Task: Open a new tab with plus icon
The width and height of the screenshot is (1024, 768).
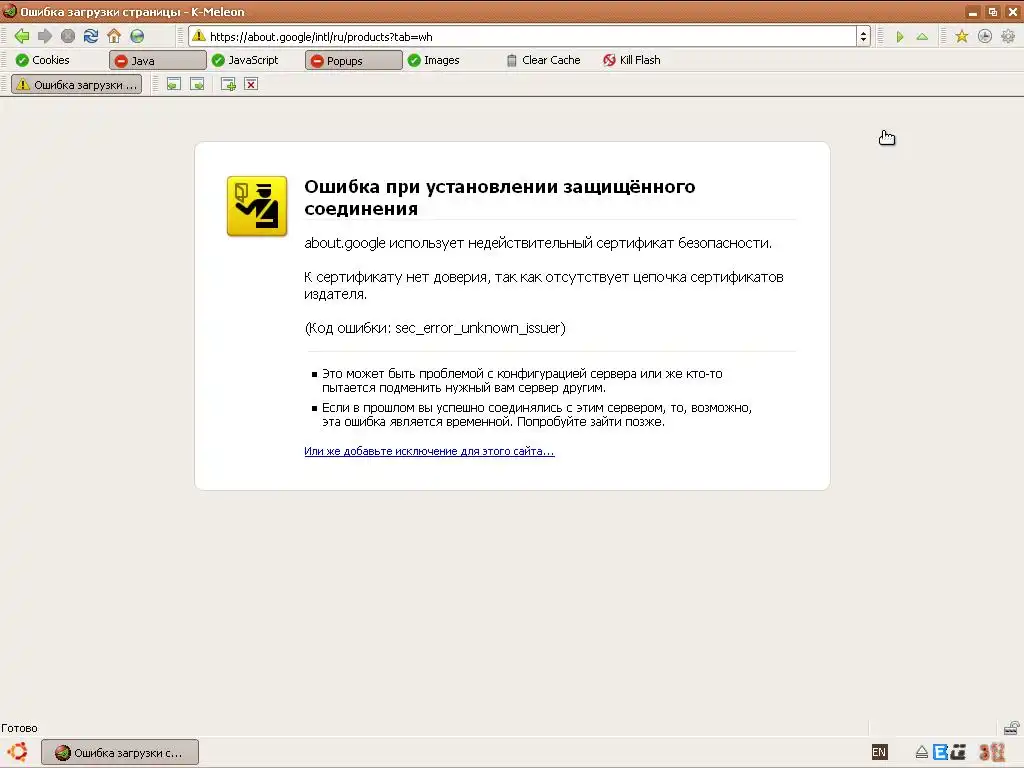Action: (x=228, y=84)
